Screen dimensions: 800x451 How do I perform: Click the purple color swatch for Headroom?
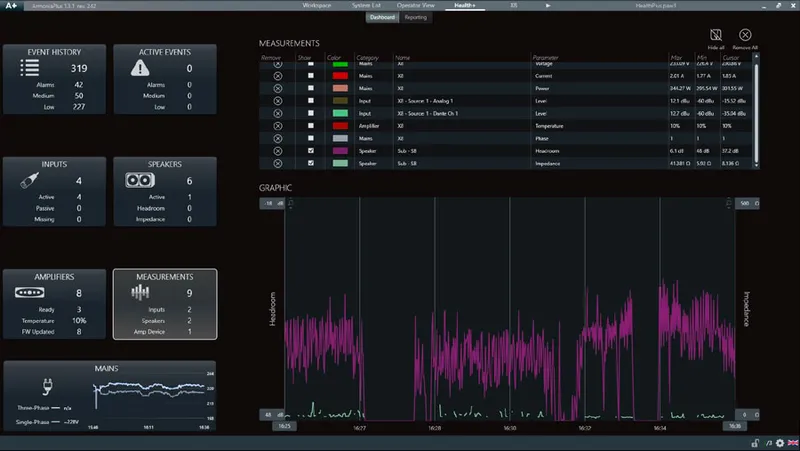pos(340,151)
